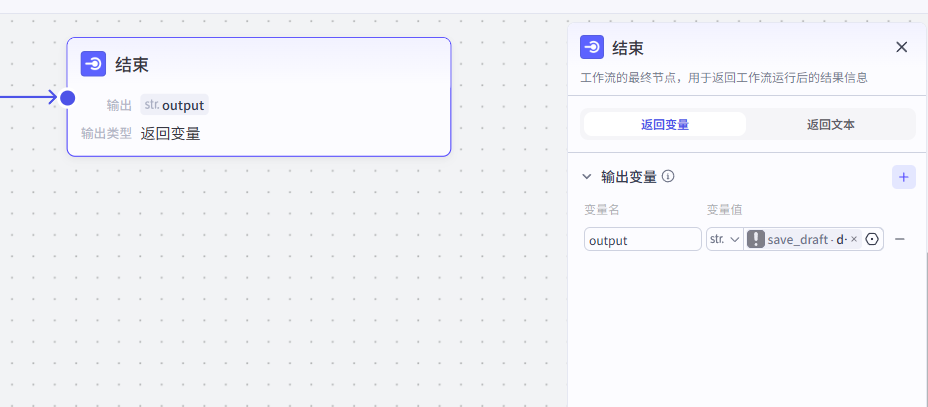Click the End node input connection port
Image resolution: width=928 pixels, height=407 pixels.
point(67,97)
